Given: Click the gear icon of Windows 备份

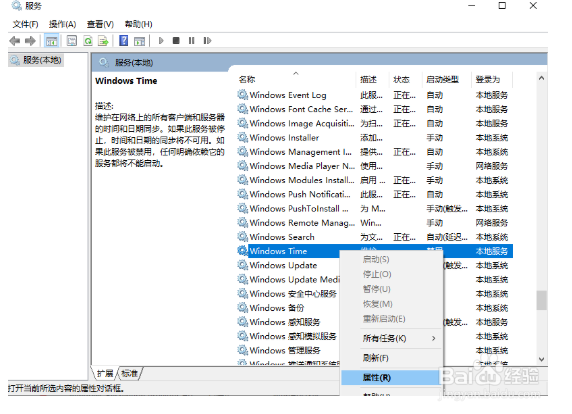Looking at the screenshot, I should pos(243,308).
